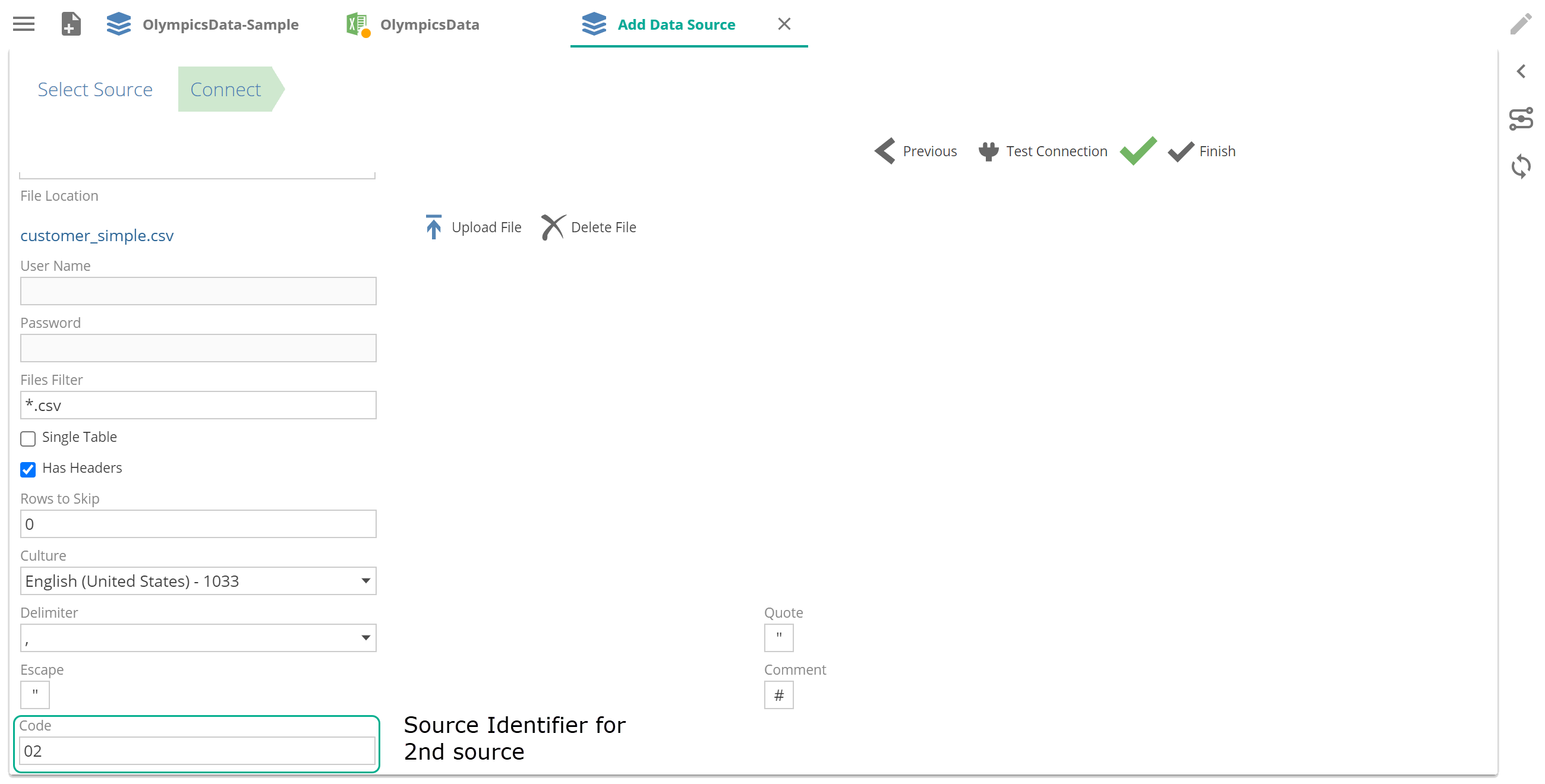Click the customer_simple.csv file link

(x=97, y=235)
